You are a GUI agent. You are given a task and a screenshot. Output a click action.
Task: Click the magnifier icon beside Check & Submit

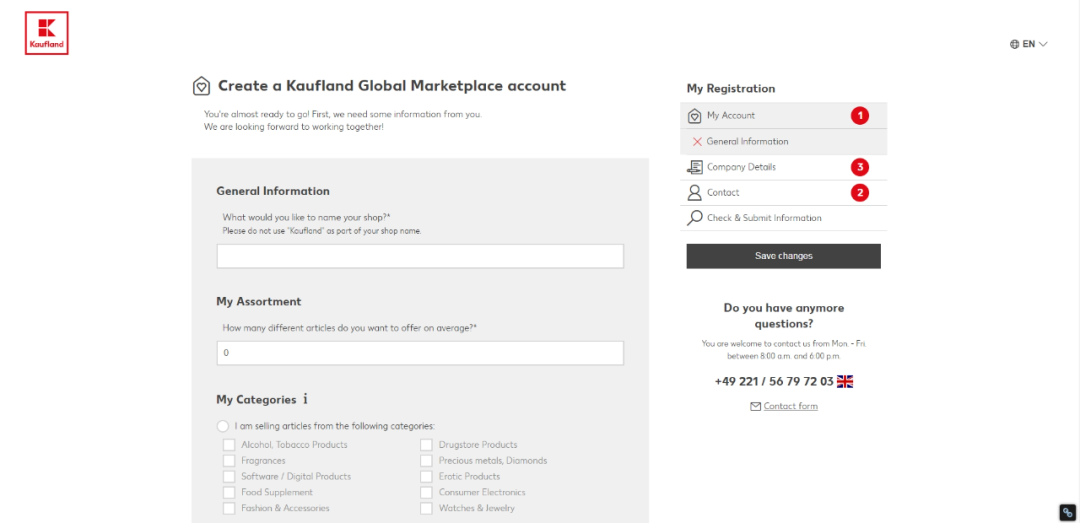(695, 218)
